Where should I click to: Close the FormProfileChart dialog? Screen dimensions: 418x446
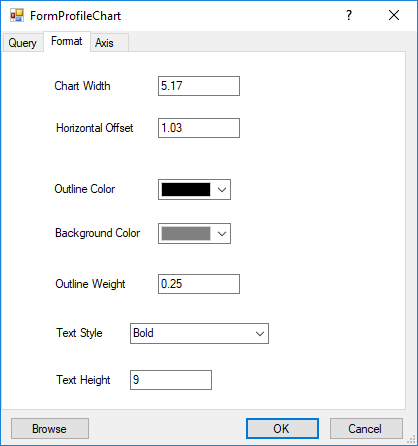394,15
